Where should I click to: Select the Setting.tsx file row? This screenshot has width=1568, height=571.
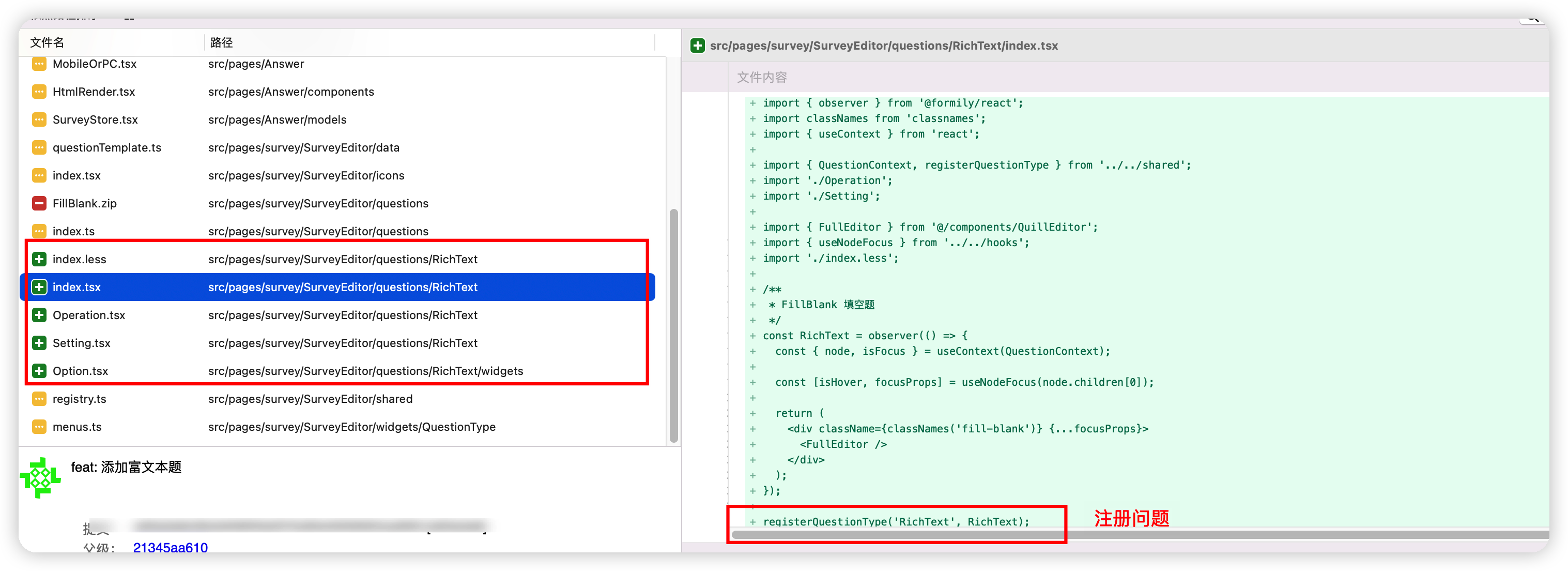338,344
